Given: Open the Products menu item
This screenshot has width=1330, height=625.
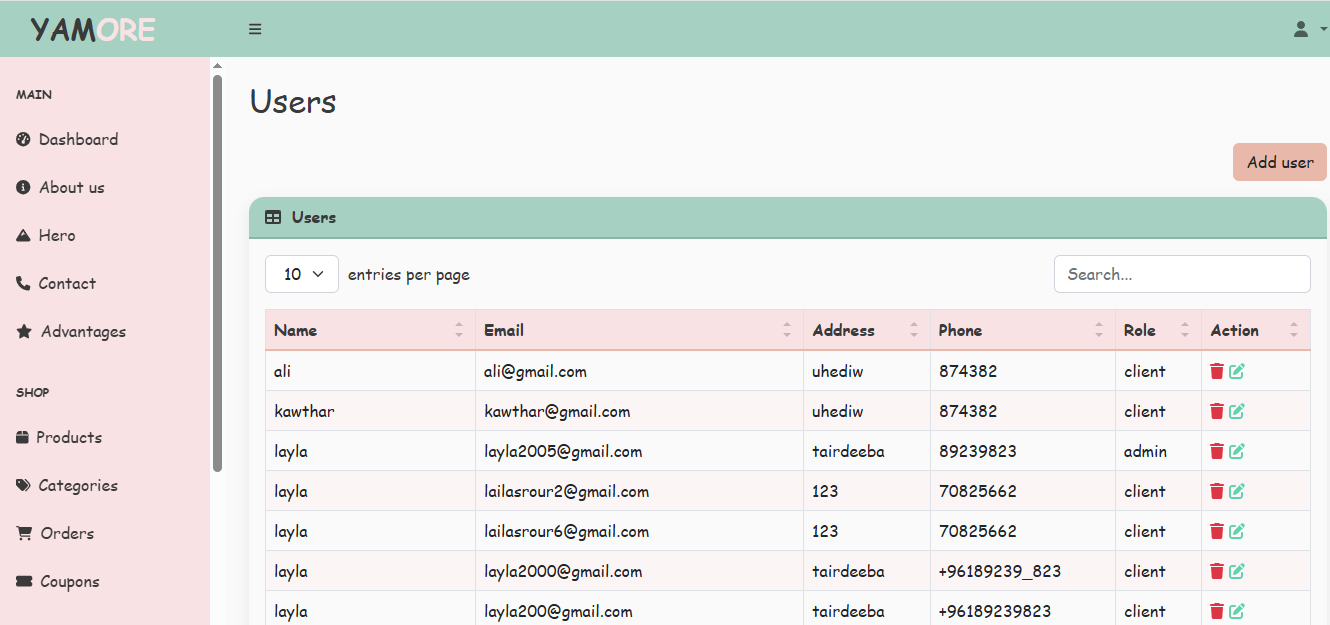Looking at the screenshot, I should click(68, 437).
